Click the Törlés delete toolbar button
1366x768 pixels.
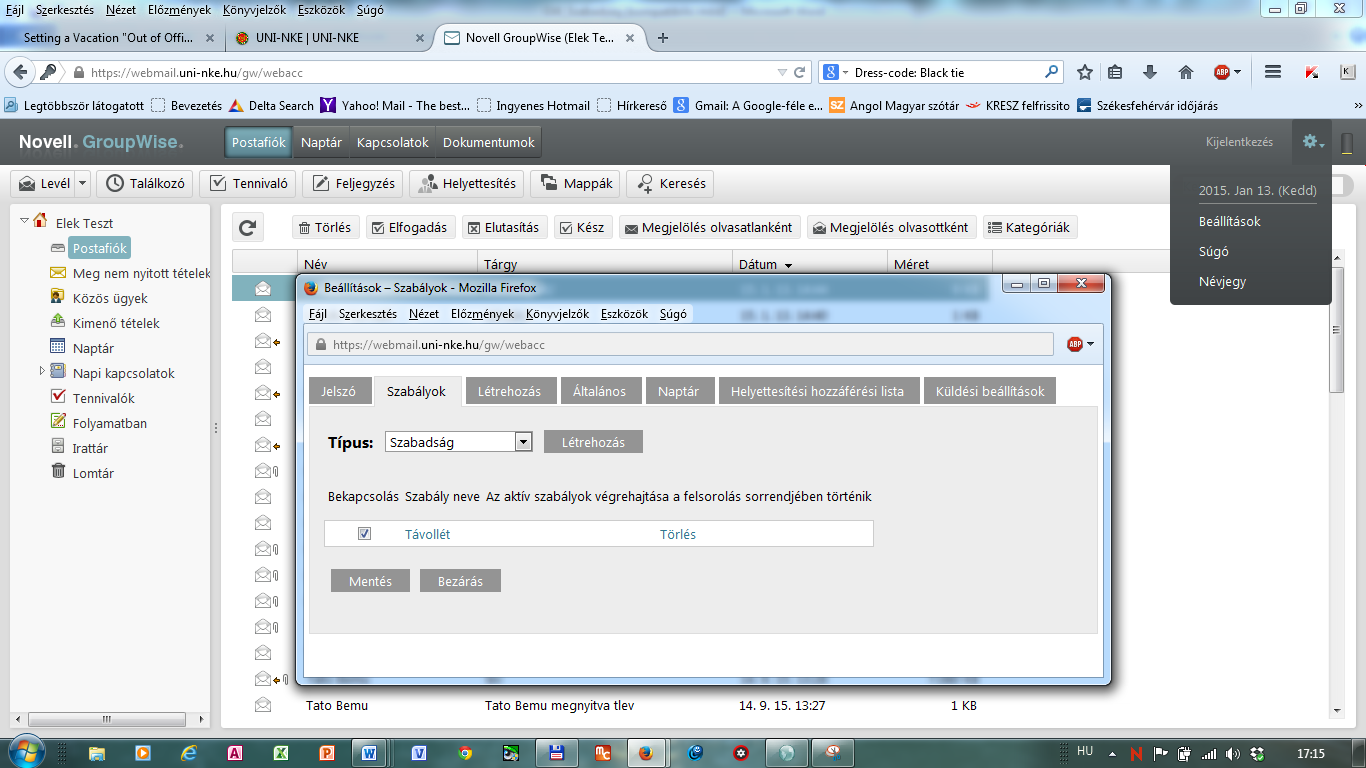[326, 228]
